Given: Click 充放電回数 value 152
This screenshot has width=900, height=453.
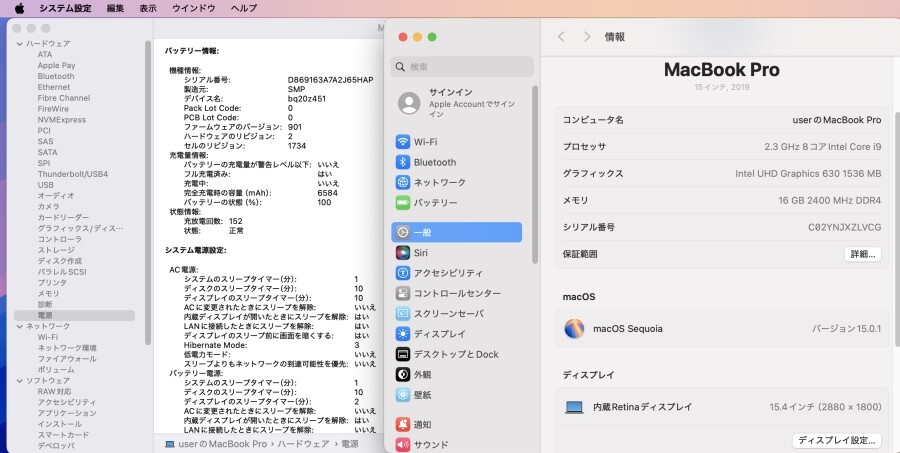Looking at the screenshot, I should (x=235, y=221).
